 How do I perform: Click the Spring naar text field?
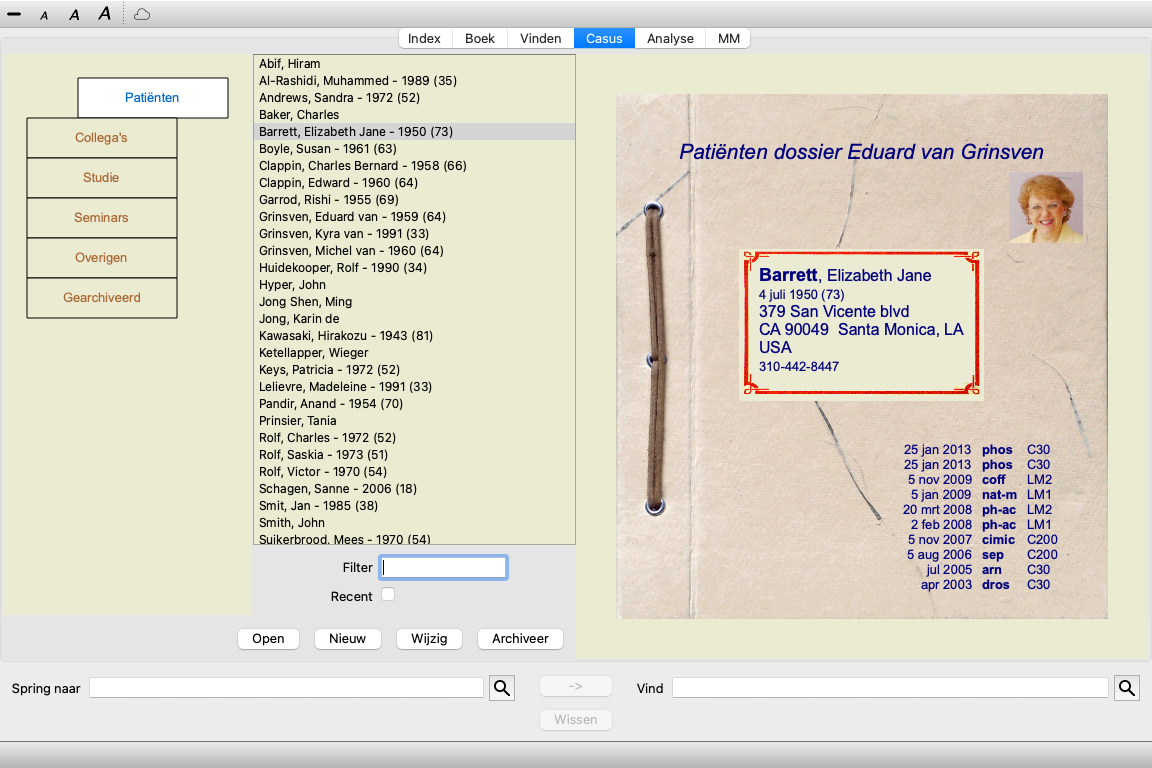click(x=286, y=688)
